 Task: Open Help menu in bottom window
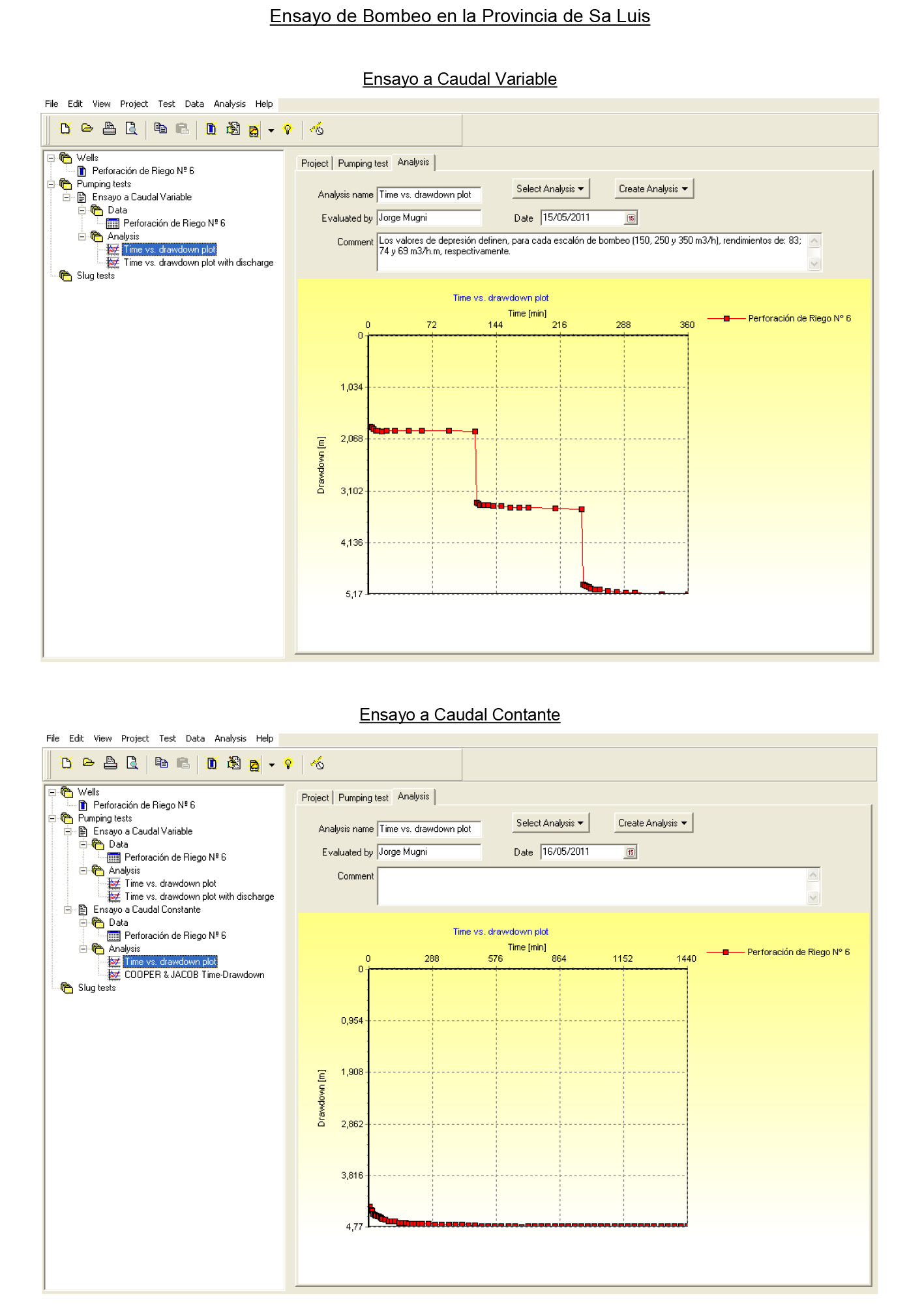pos(264,738)
